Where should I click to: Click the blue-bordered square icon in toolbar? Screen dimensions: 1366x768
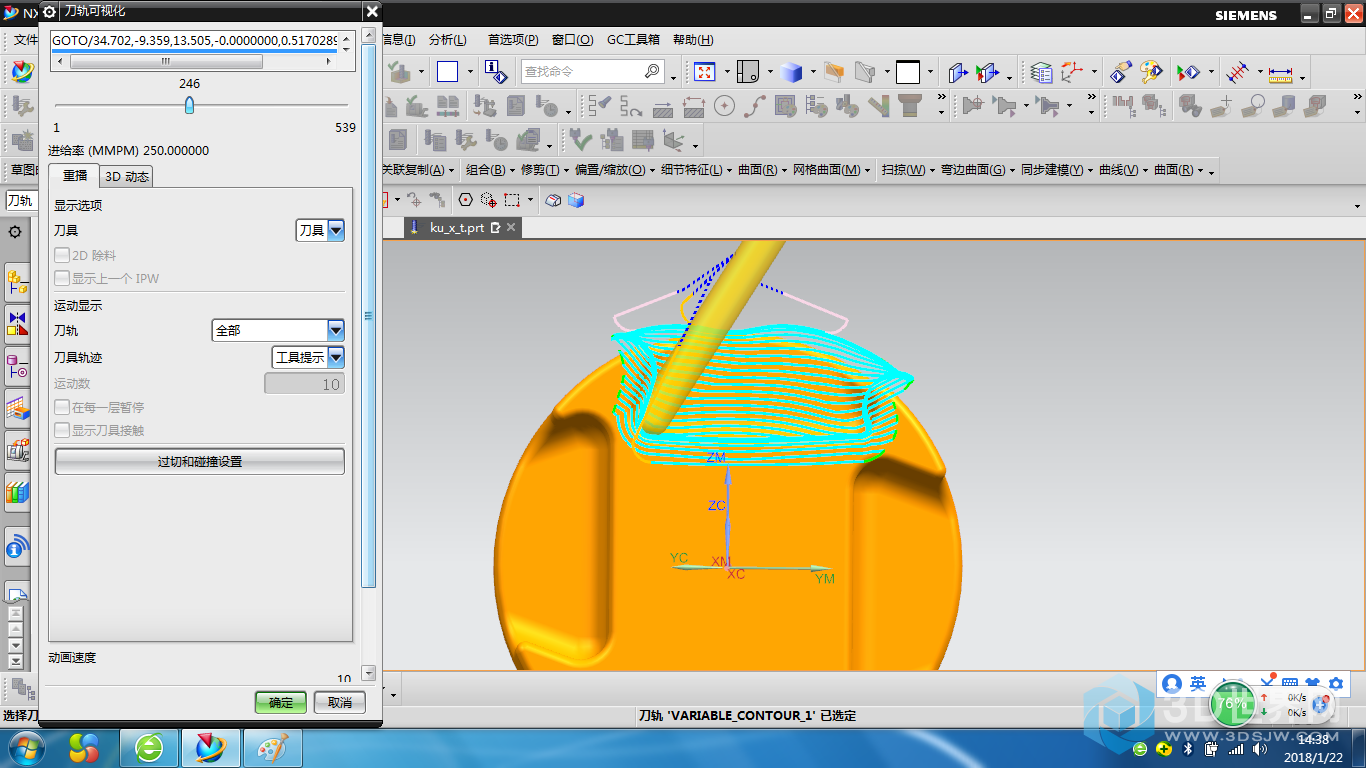pos(447,72)
